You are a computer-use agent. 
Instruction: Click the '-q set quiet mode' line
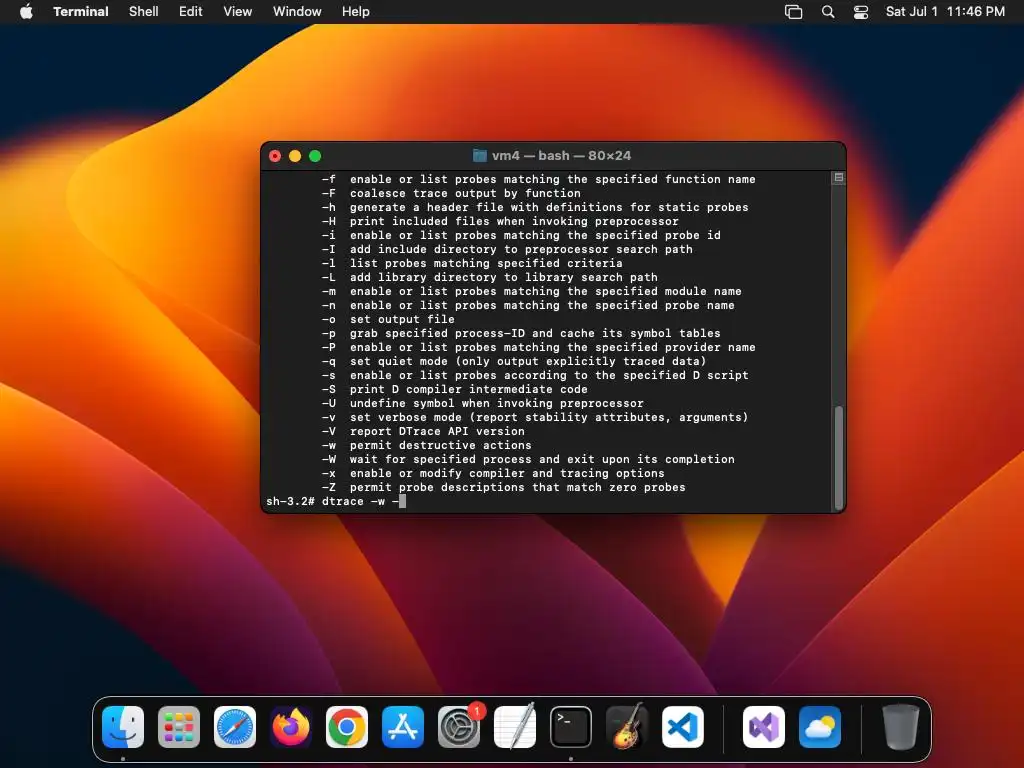514,361
